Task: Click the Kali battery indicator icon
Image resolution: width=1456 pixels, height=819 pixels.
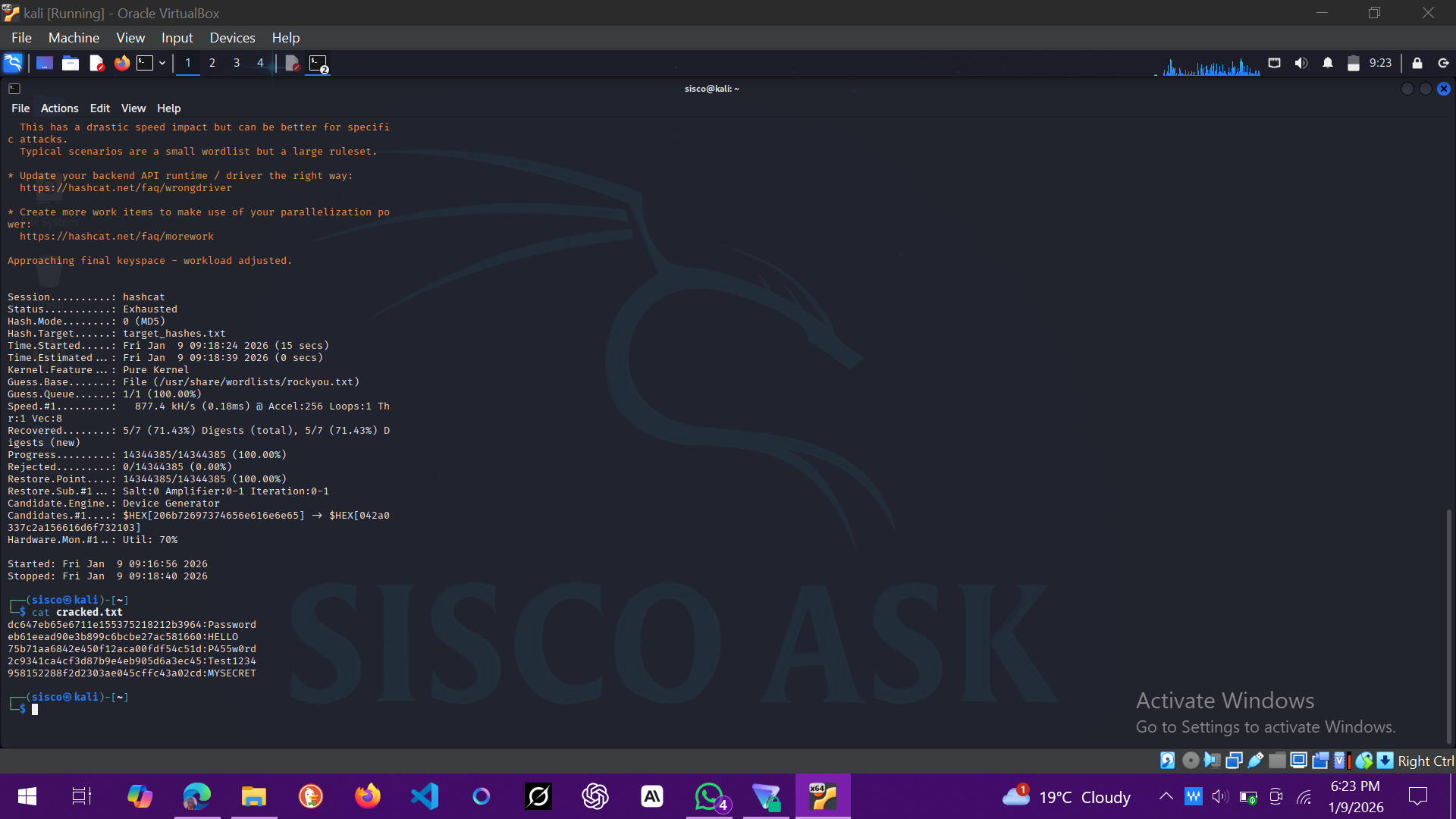Action: [1354, 63]
